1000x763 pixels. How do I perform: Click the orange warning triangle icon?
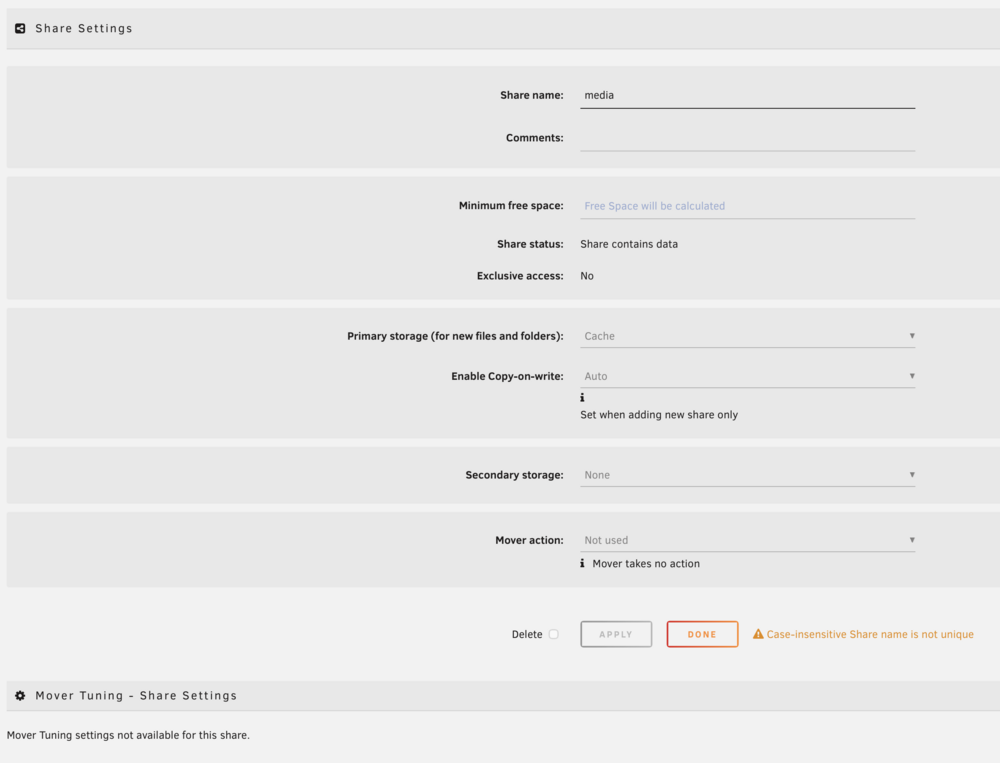(x=758, y=634)
